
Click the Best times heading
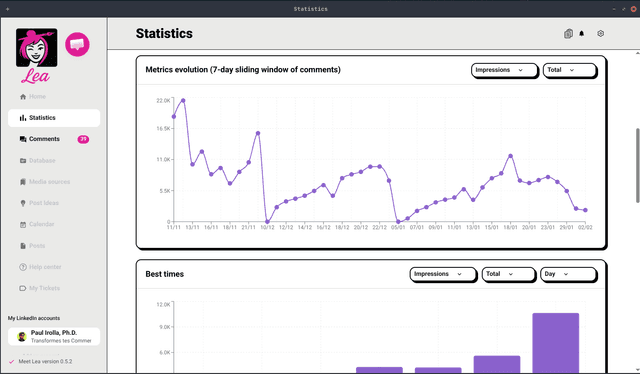pos(164,274)
